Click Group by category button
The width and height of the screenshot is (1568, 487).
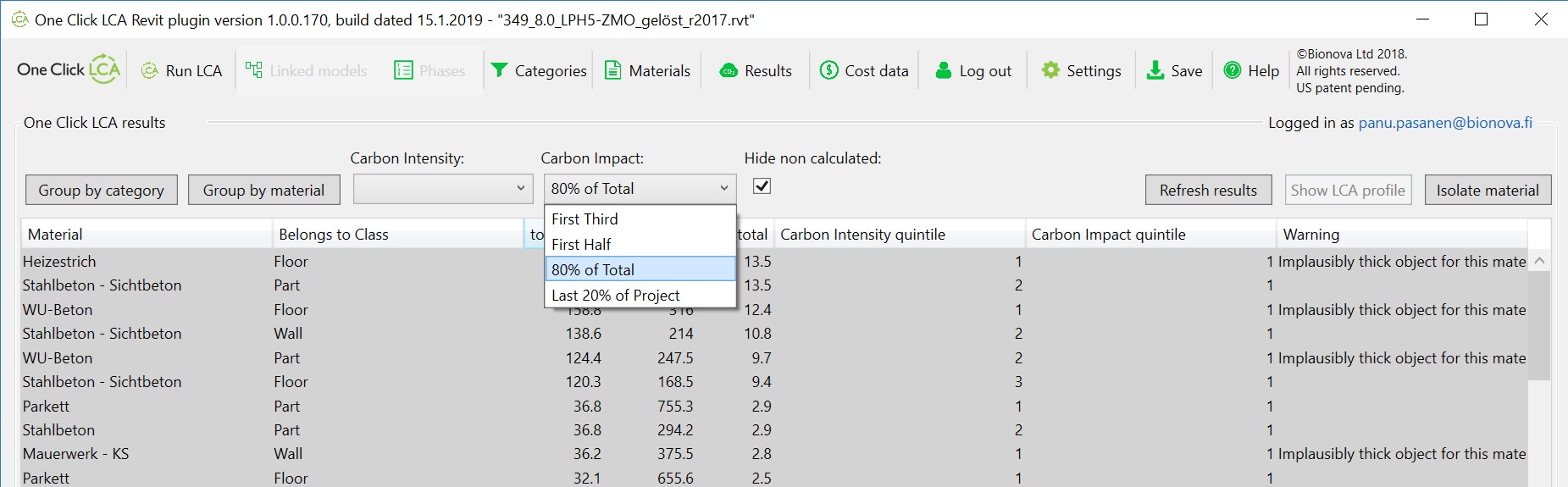tap(102, 190)
